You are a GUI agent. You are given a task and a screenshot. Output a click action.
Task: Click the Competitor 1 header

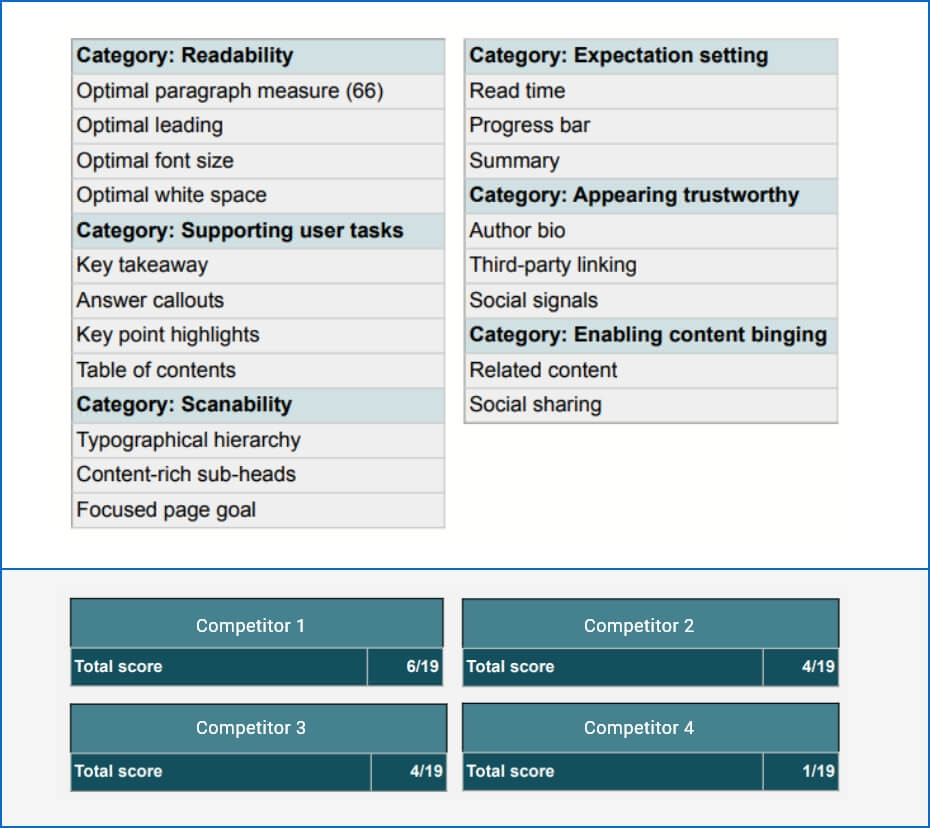tap(256, 626)
